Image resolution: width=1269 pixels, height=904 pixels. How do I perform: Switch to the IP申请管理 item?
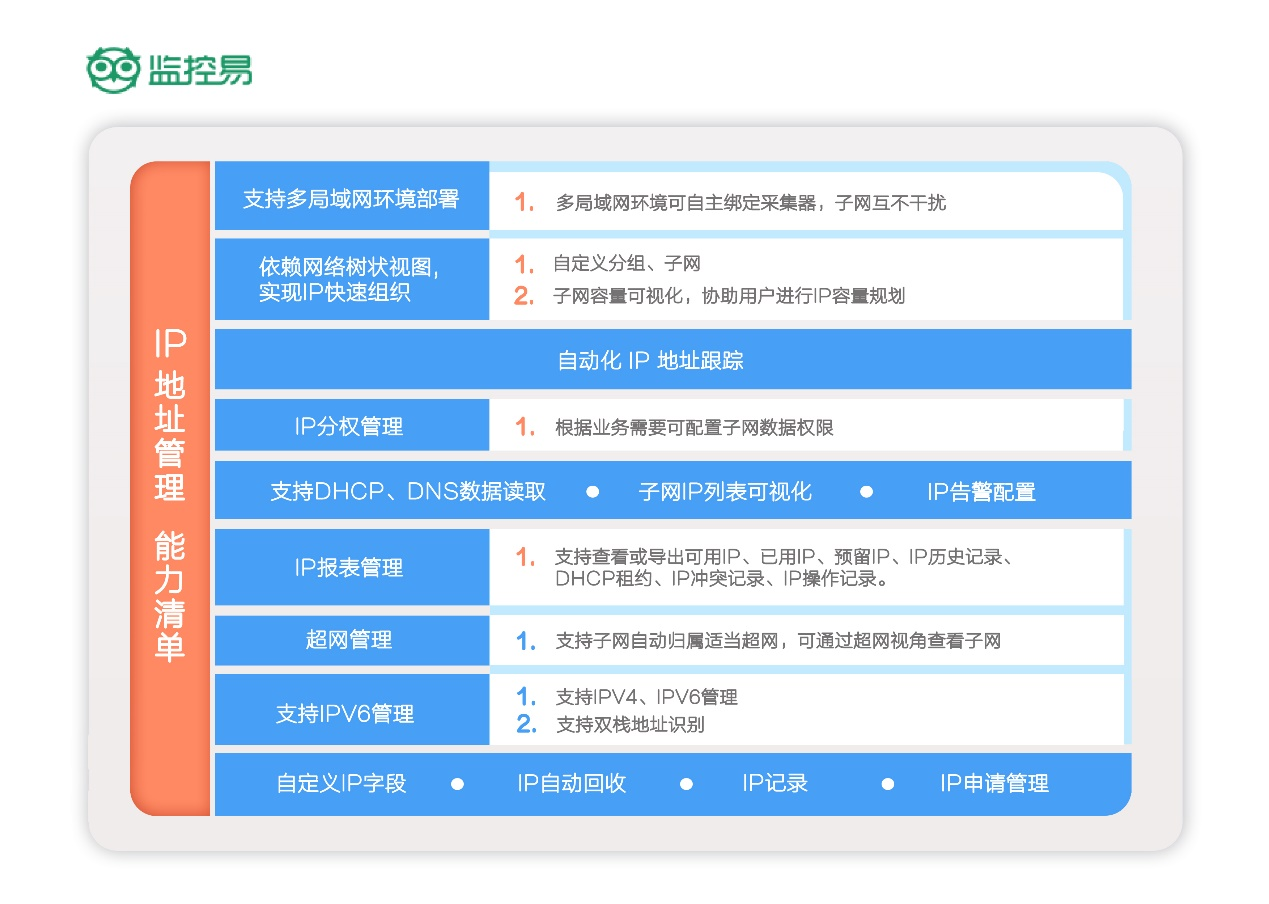click(x=992, y=784)
